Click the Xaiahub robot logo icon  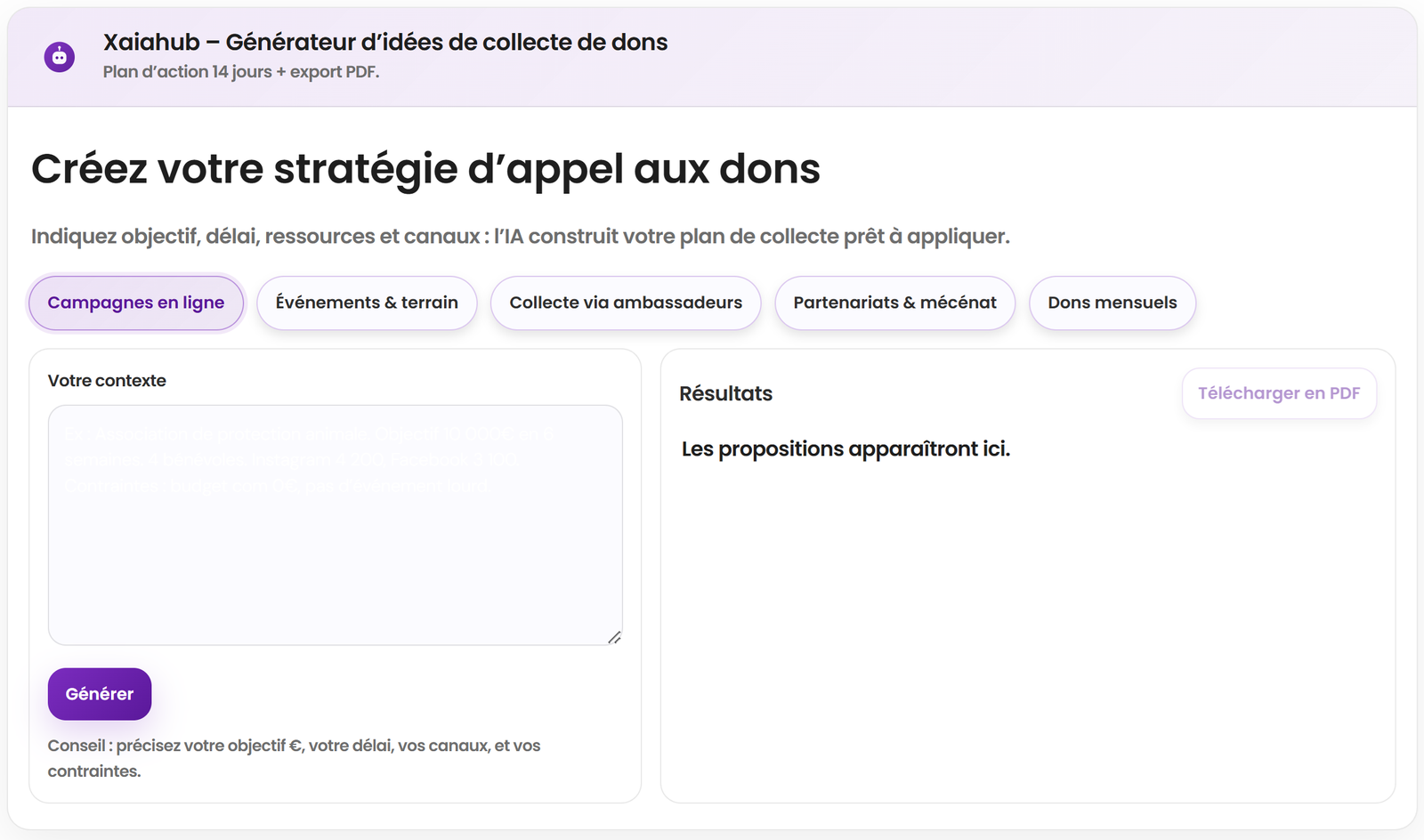tap(60, 57)
